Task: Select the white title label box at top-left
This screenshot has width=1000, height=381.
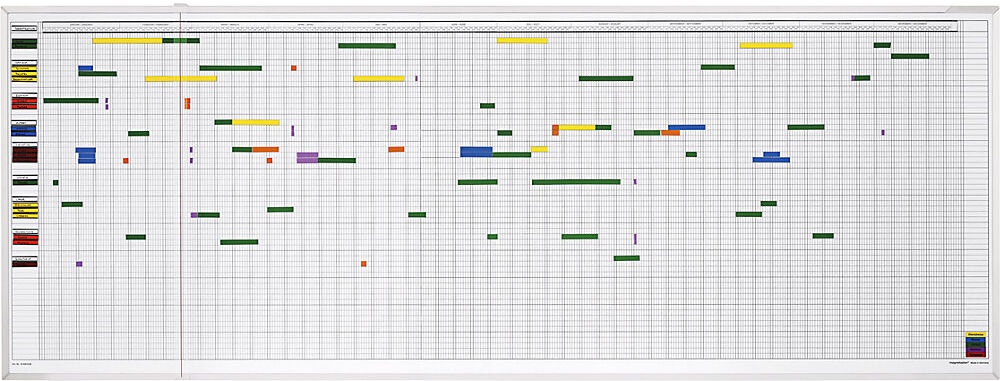Action: coord(25,29)
